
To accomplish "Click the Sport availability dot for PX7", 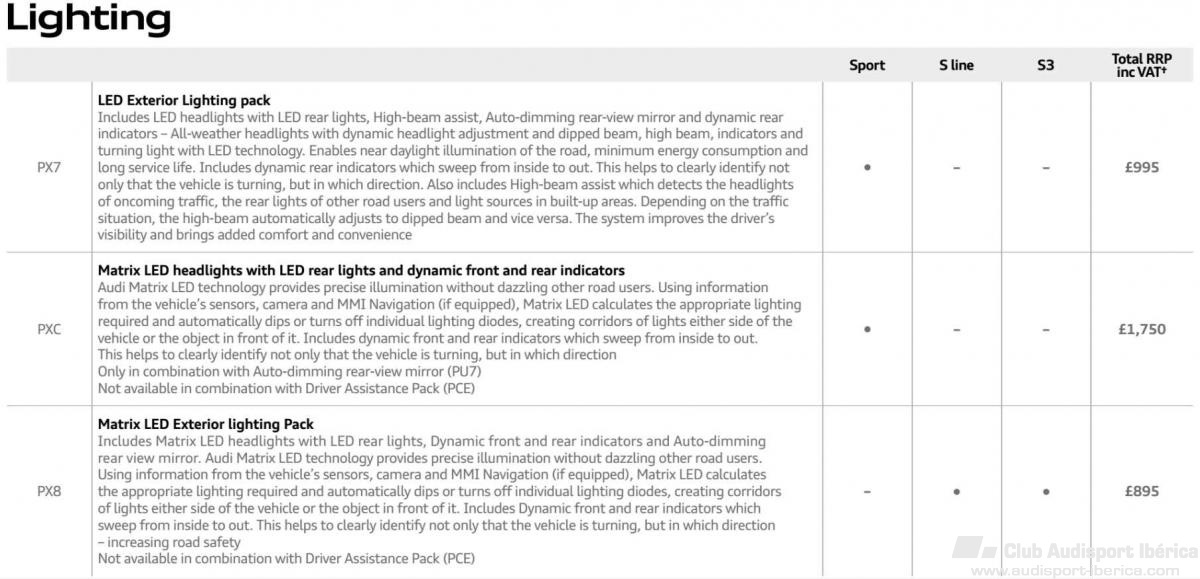I will 867,168.
